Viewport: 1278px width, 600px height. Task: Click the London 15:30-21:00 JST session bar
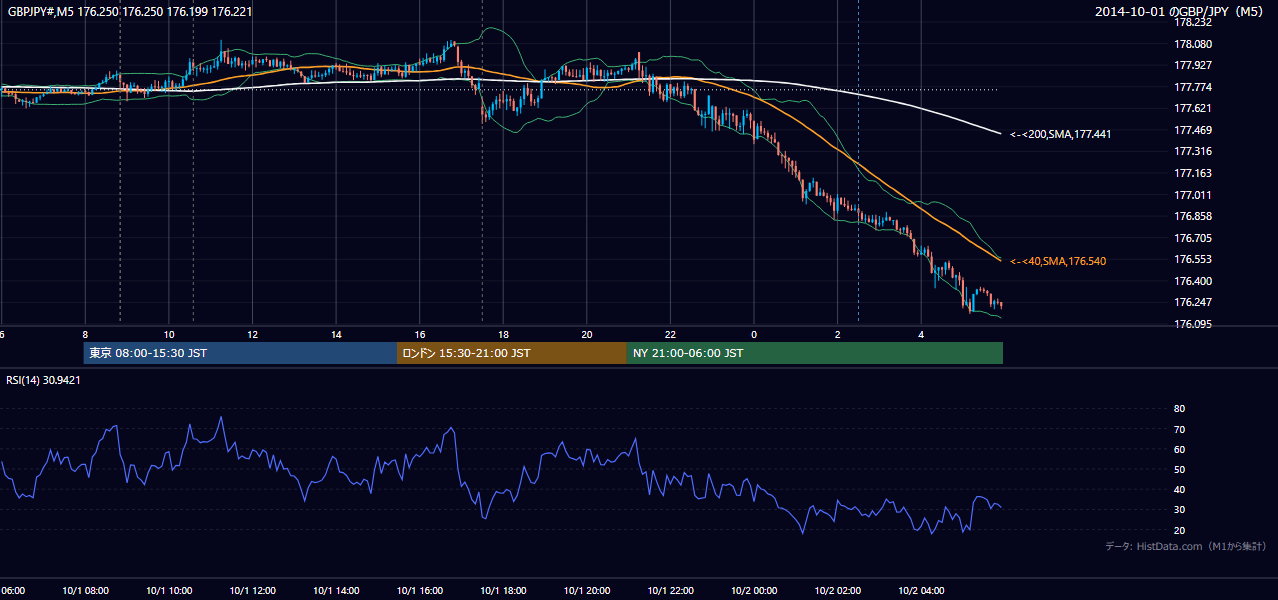pyautogui.click(x=512, y=353)
